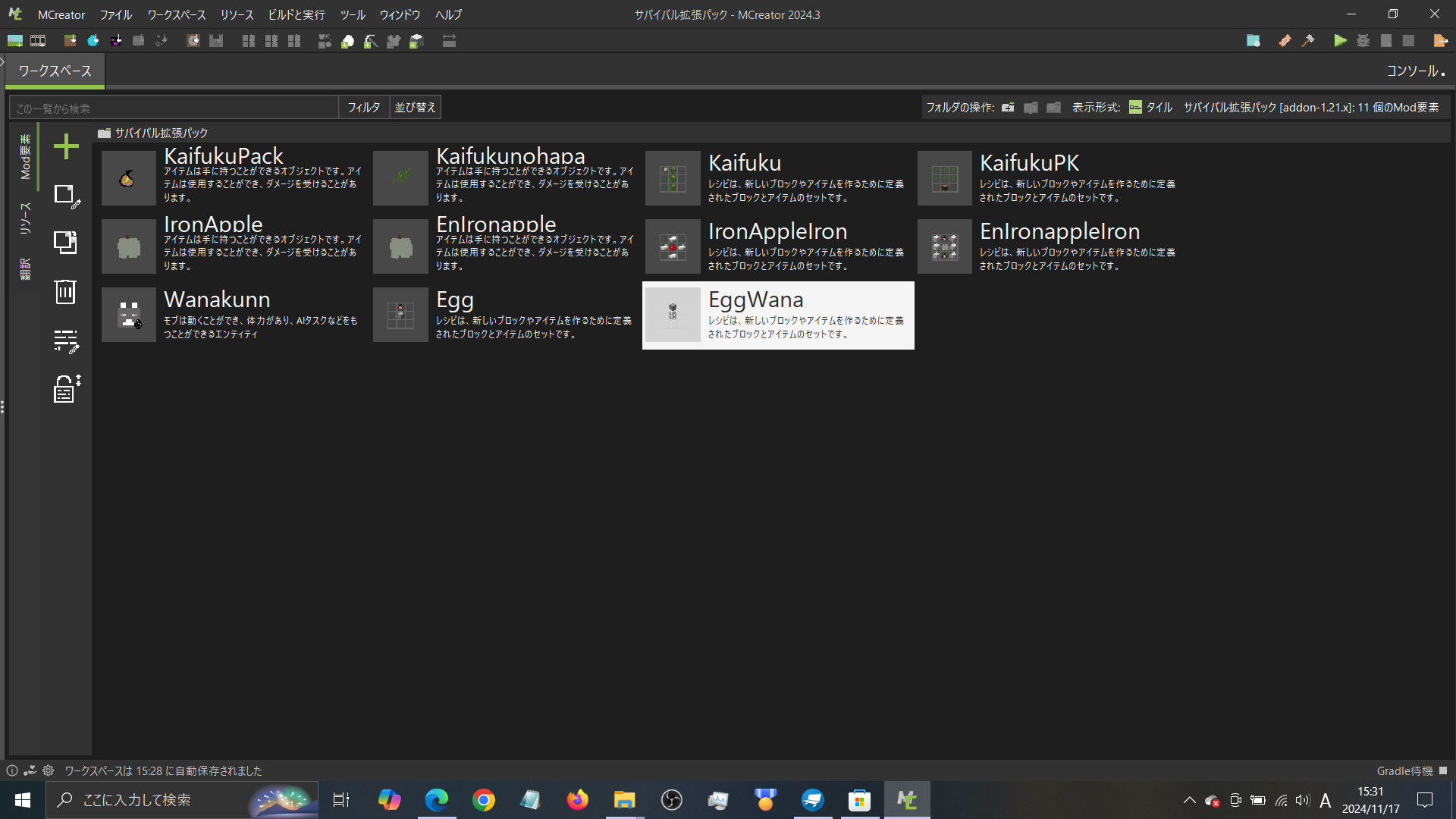
Task: Focus the この一覧から検索 search field
Action: (x=174, y=108)
